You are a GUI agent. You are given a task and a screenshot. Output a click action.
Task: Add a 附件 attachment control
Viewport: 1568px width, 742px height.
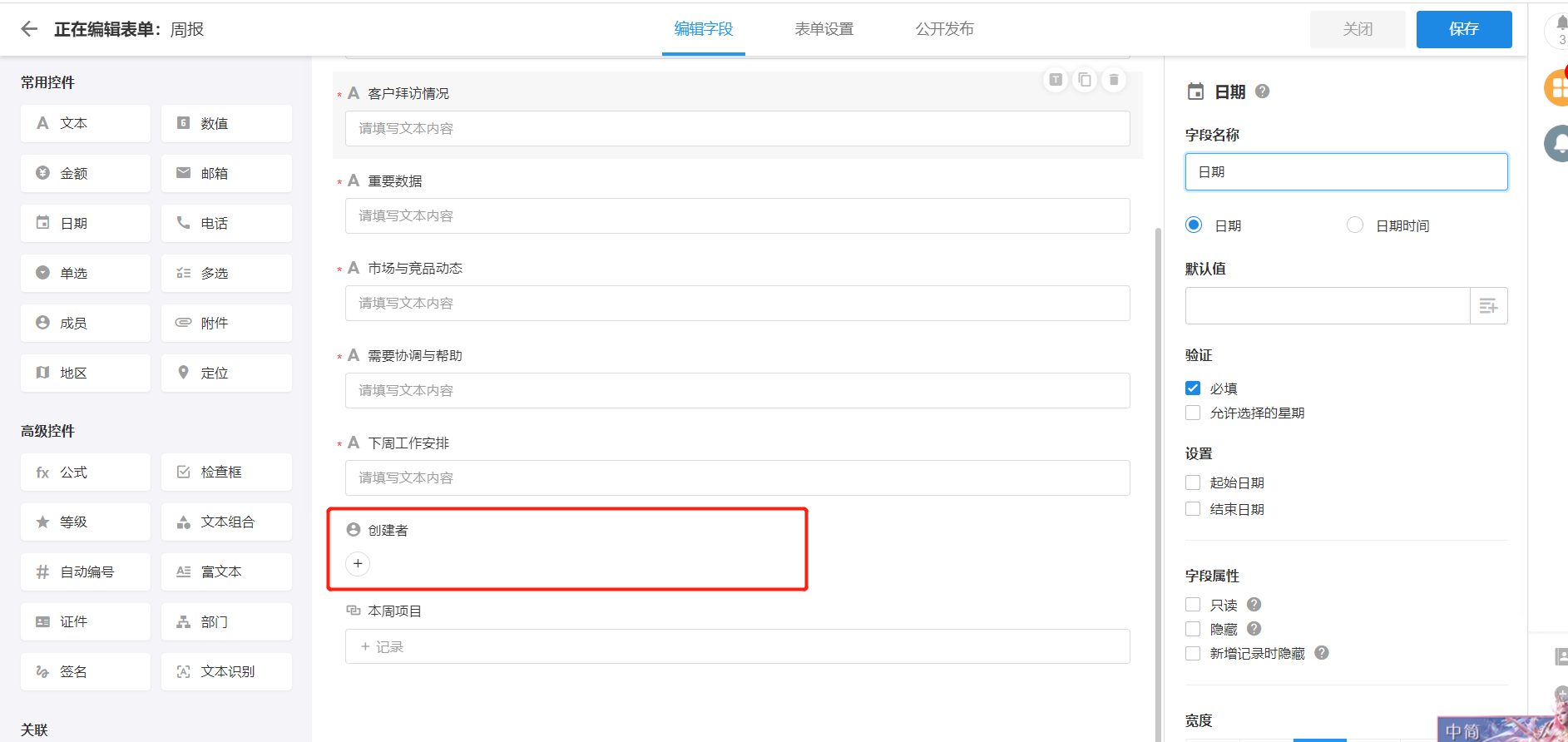click(226, 323)
